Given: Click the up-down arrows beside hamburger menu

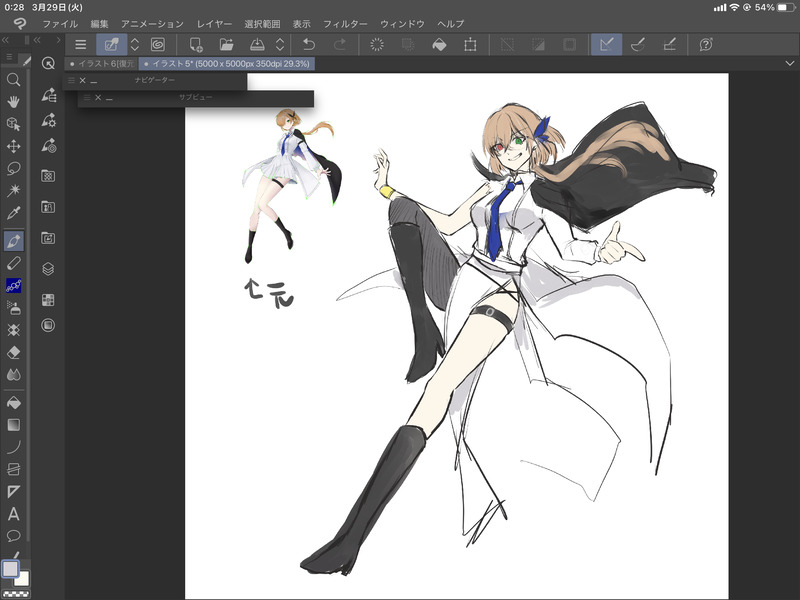Looking at the screenshot, I should tap(135, 45).
